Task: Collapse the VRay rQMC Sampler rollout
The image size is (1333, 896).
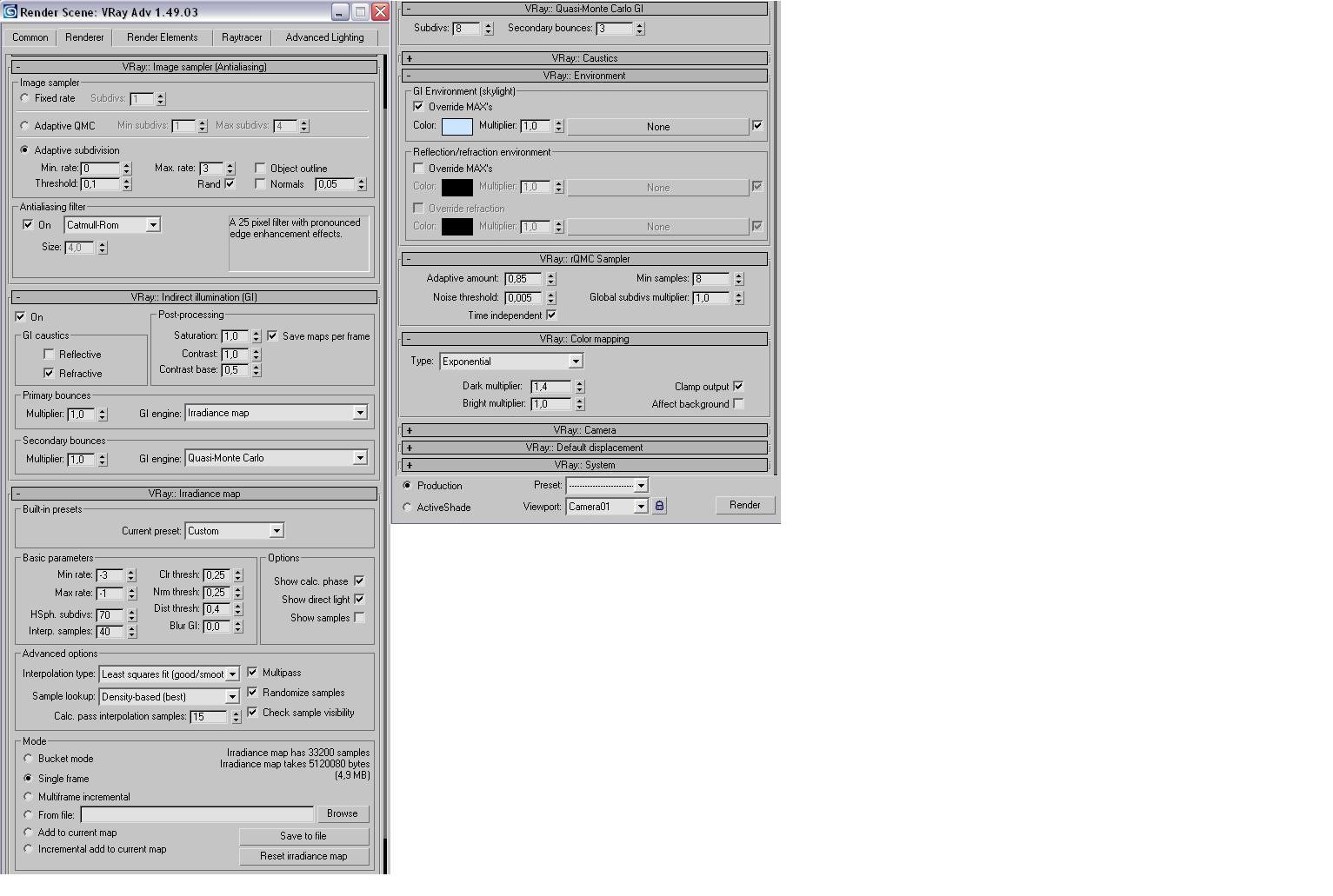Action: tap(584, 259)
